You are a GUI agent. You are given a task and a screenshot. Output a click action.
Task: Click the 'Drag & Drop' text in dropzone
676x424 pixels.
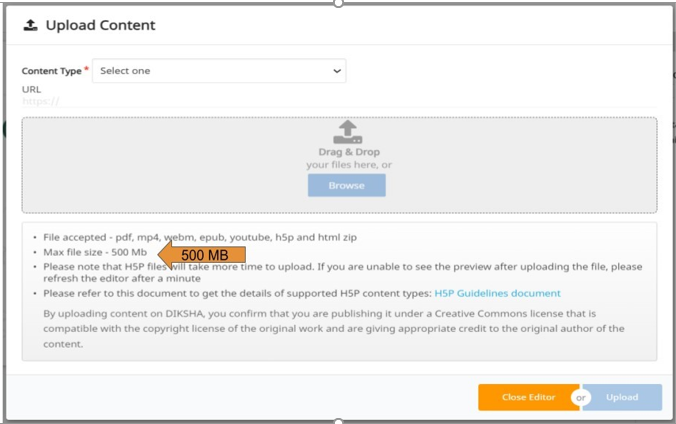click(348, 152)
